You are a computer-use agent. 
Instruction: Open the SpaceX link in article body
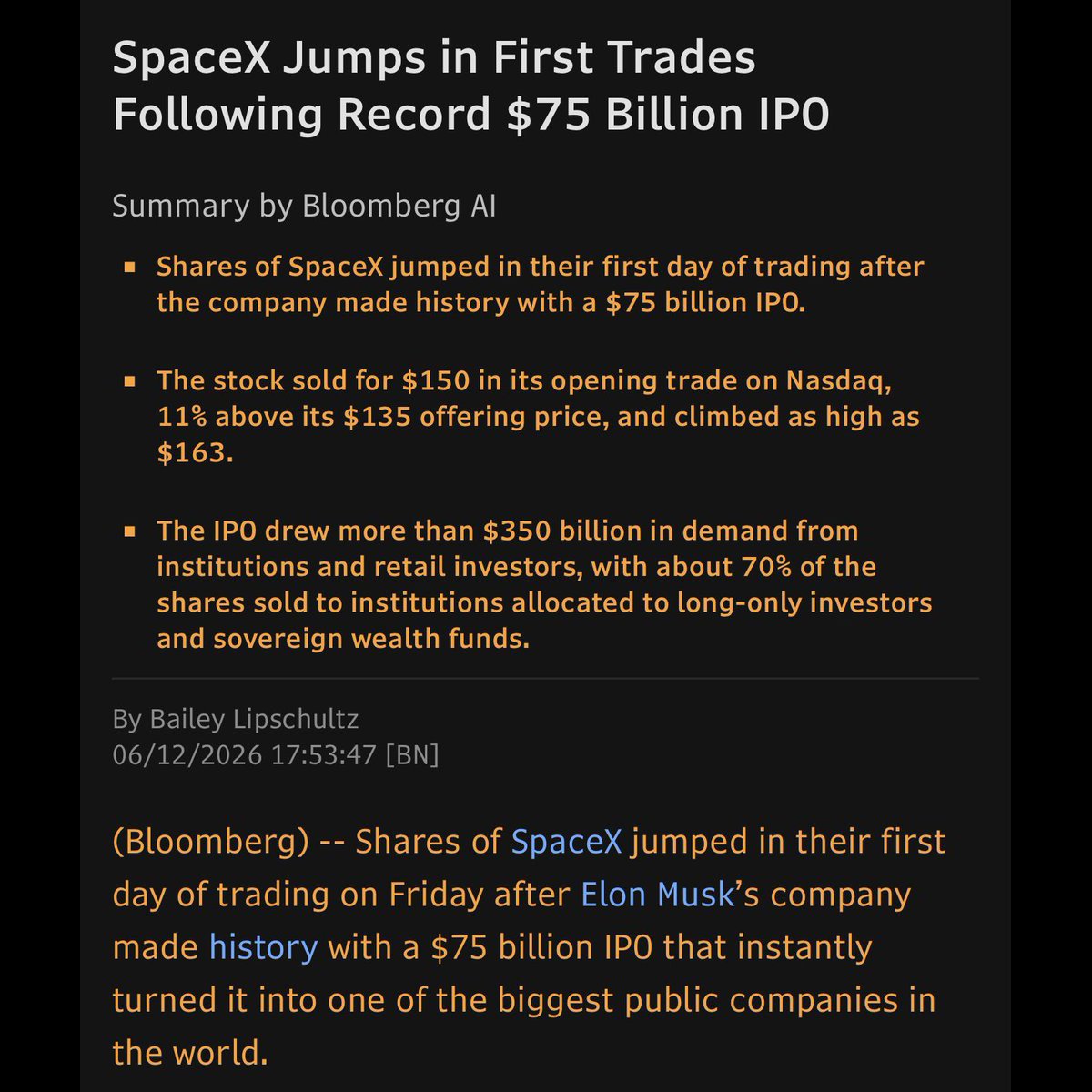[x=566, y=842]
